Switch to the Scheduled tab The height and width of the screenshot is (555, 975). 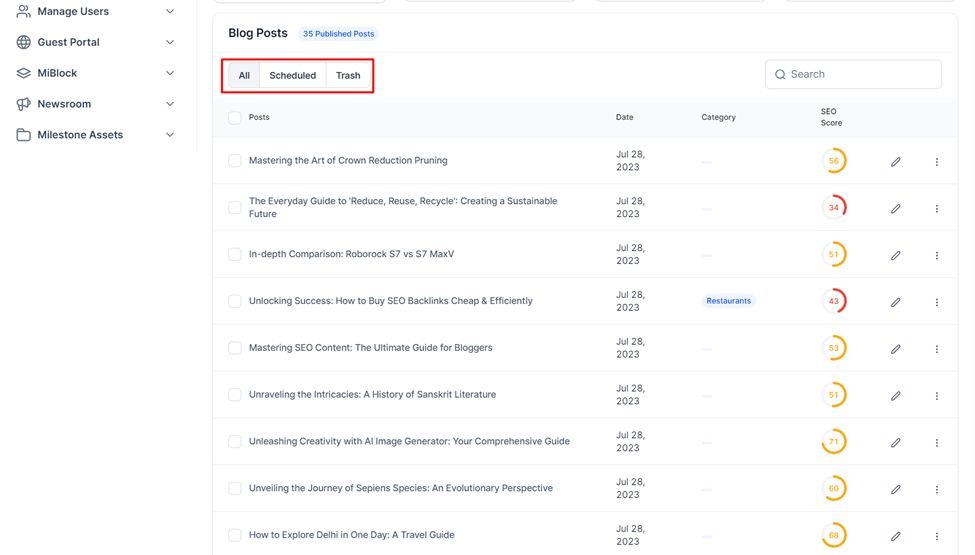[292, 75]
